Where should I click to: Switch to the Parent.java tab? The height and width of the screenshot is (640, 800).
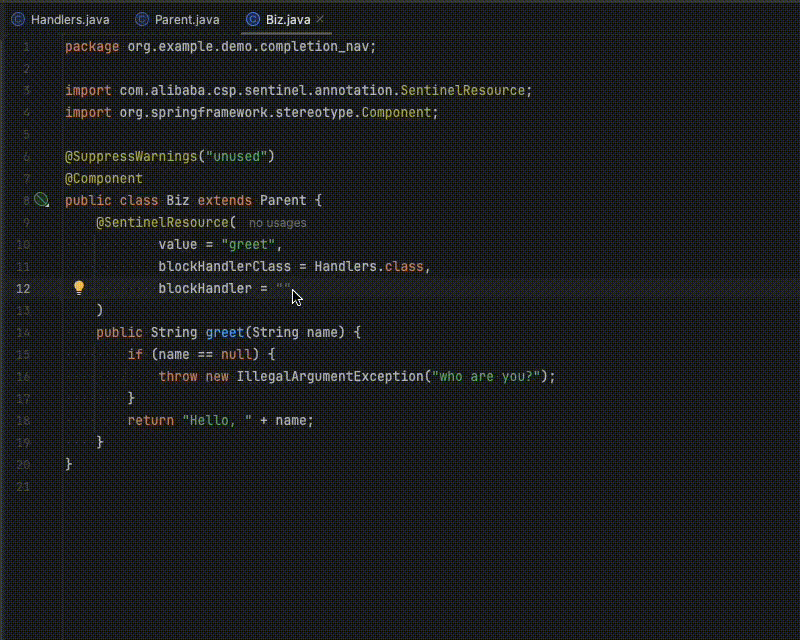185,18
